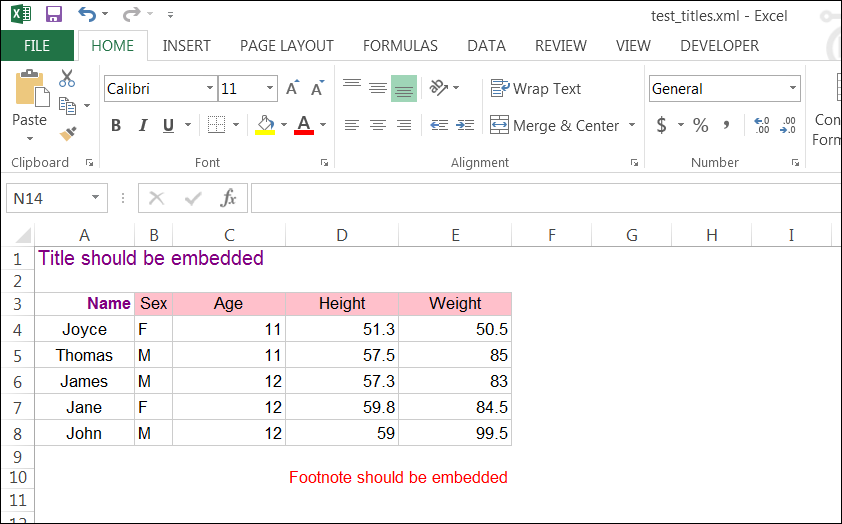Image resolution: width=842 pixels, height=524 pixels.
Task: Open the Name Box dropdown arrow
Action: click(x=95, y=198)
